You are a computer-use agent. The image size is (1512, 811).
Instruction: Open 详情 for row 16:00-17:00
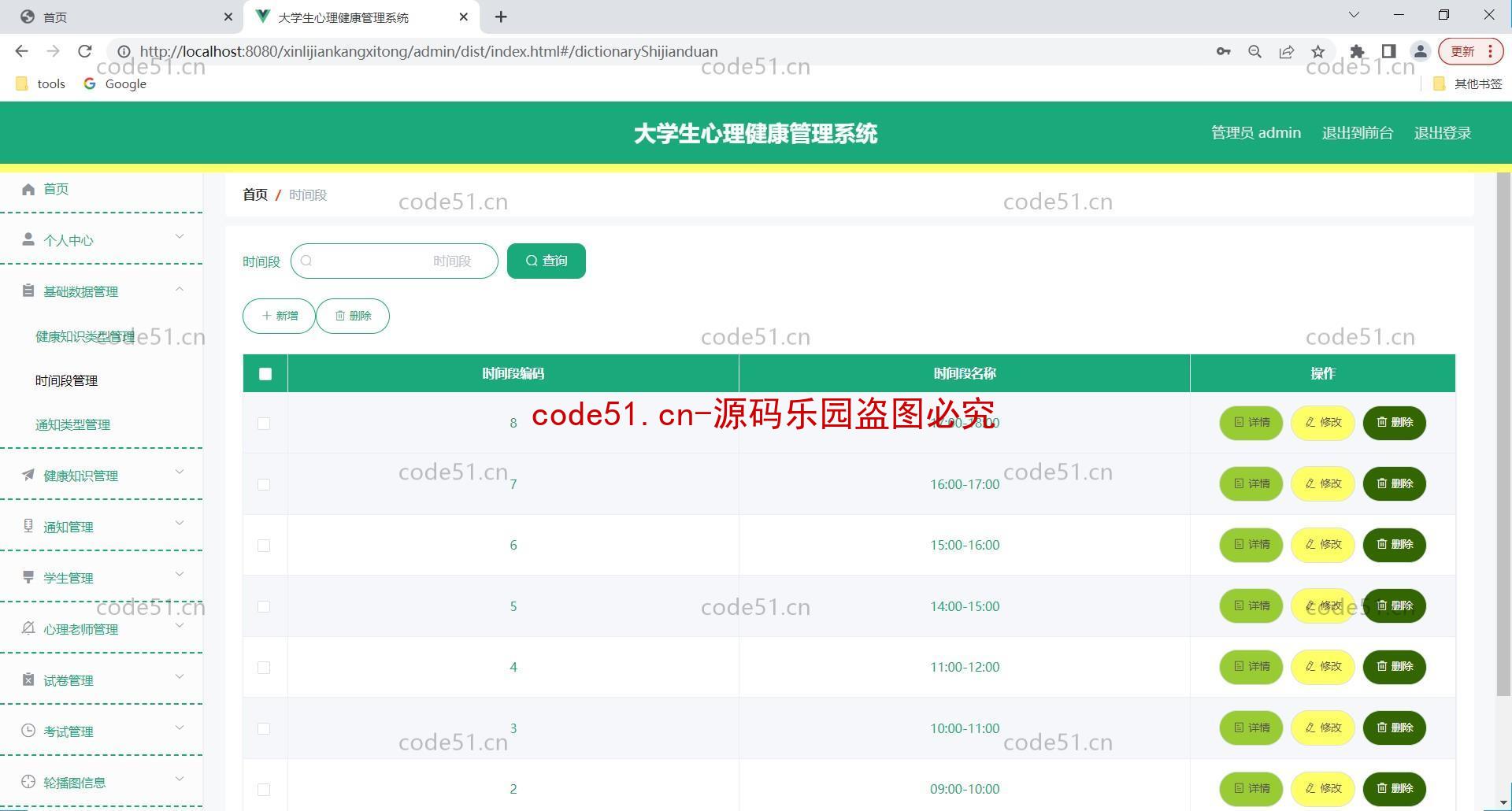[1251, 484]
